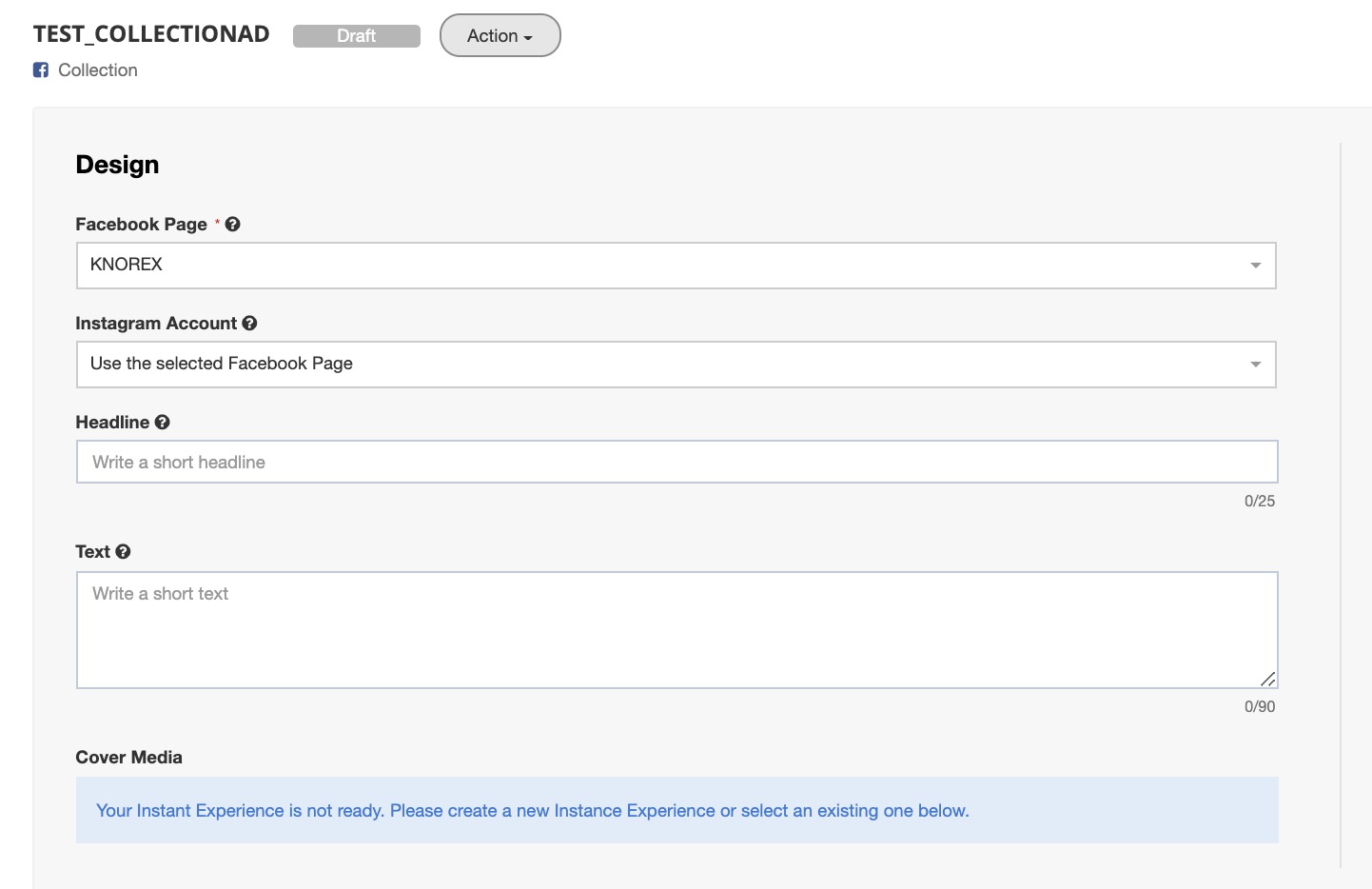Focus the Headline input field
Screen dimensions: 1372x889
click(676, 463)
